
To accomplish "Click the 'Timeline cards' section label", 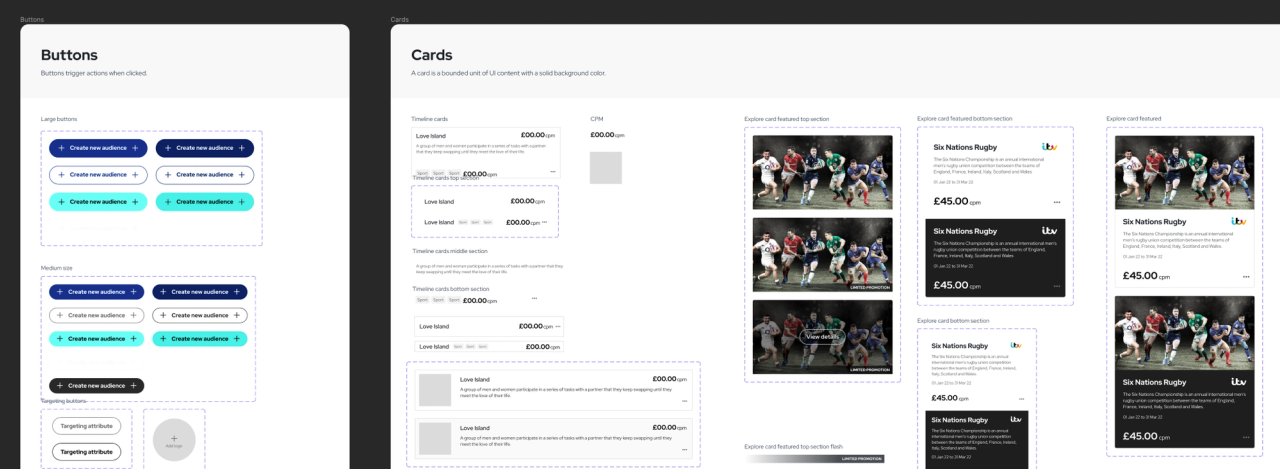I will pyautogui.click(x=430, y=119).
